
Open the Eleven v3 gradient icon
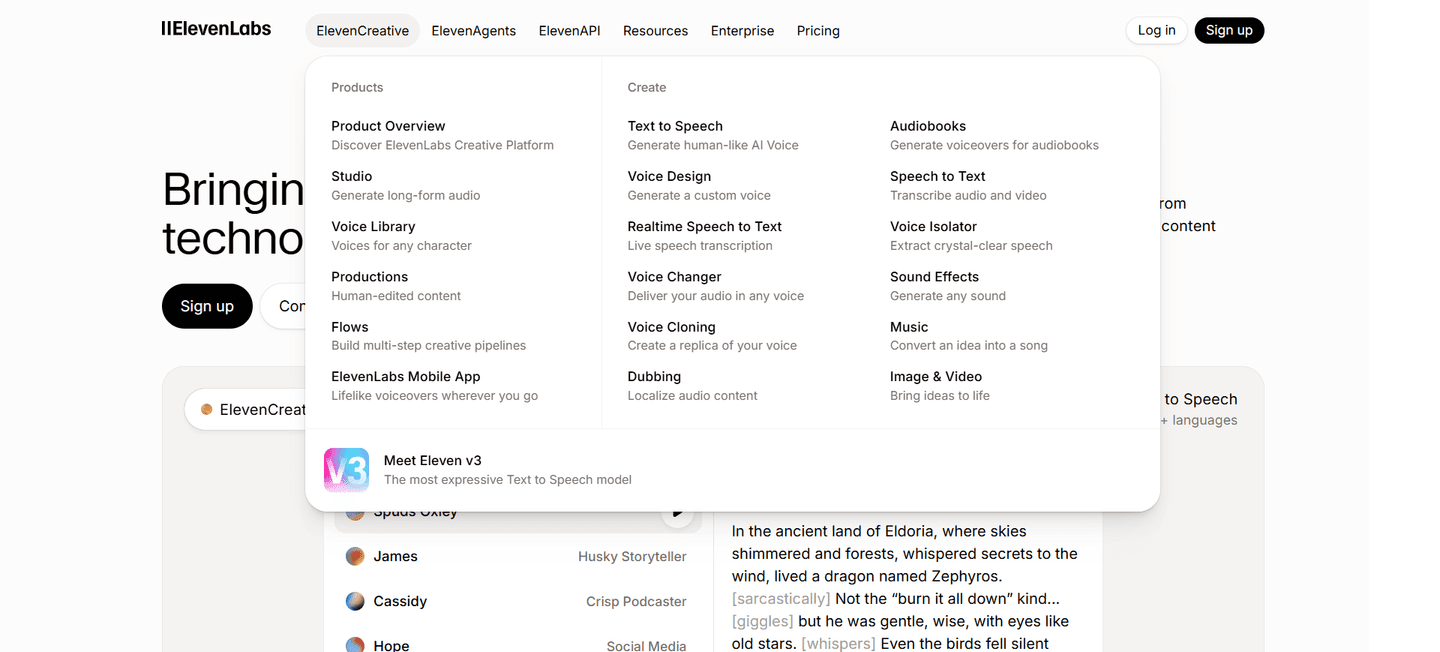click(x=346, y=470)
